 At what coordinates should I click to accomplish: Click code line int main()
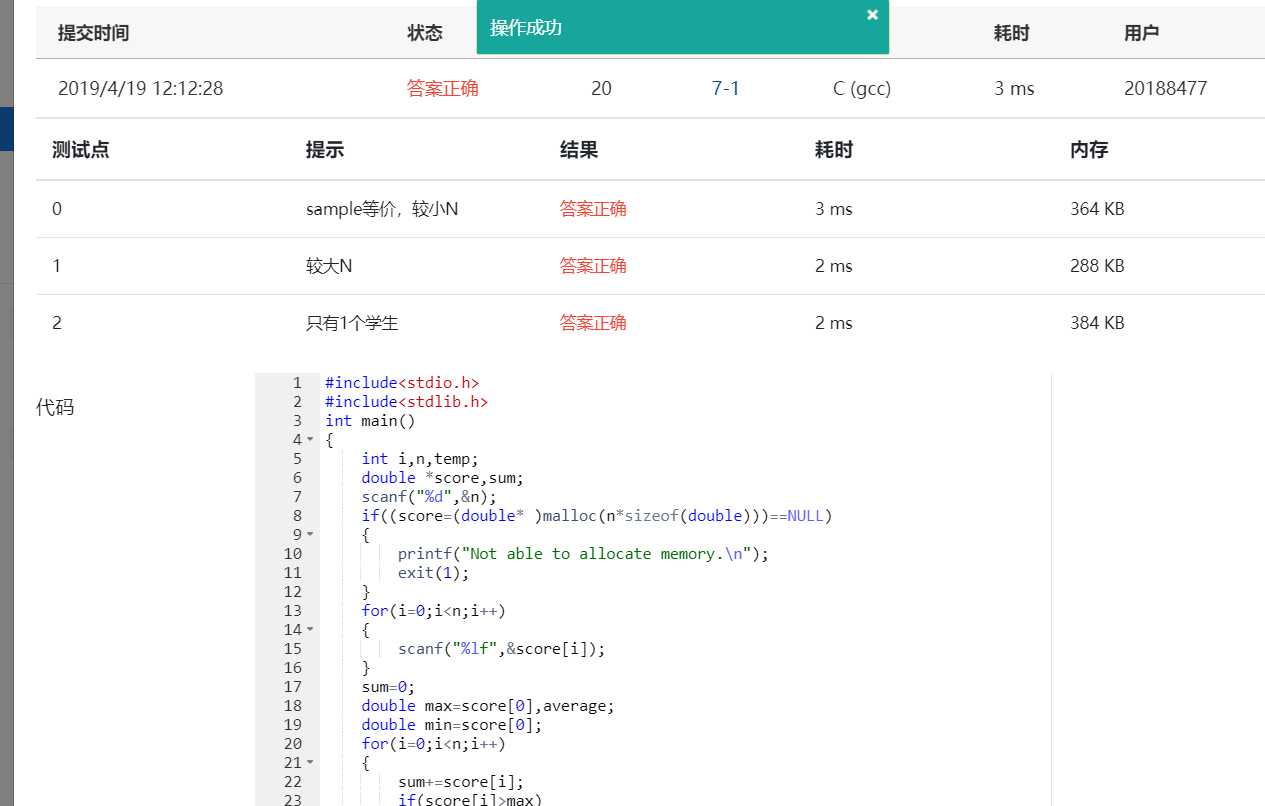(370, 421)
